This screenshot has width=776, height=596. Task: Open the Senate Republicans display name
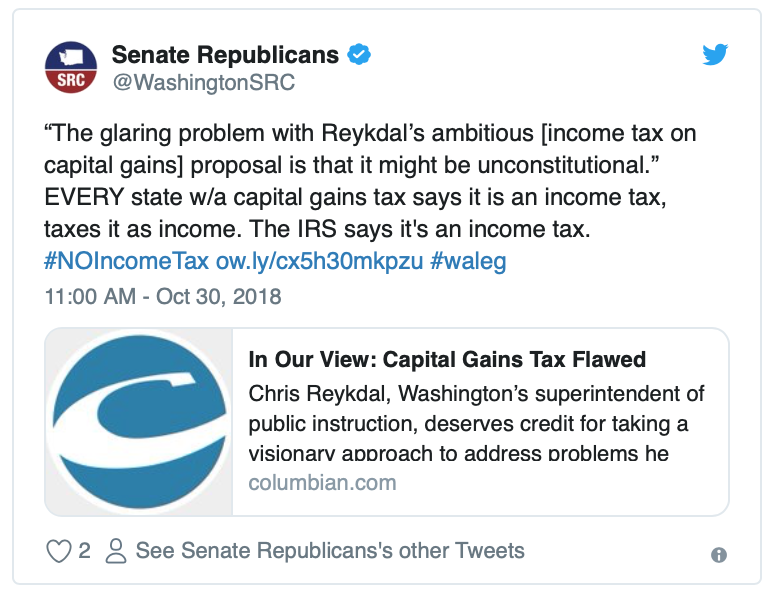(x=225, y=54)
